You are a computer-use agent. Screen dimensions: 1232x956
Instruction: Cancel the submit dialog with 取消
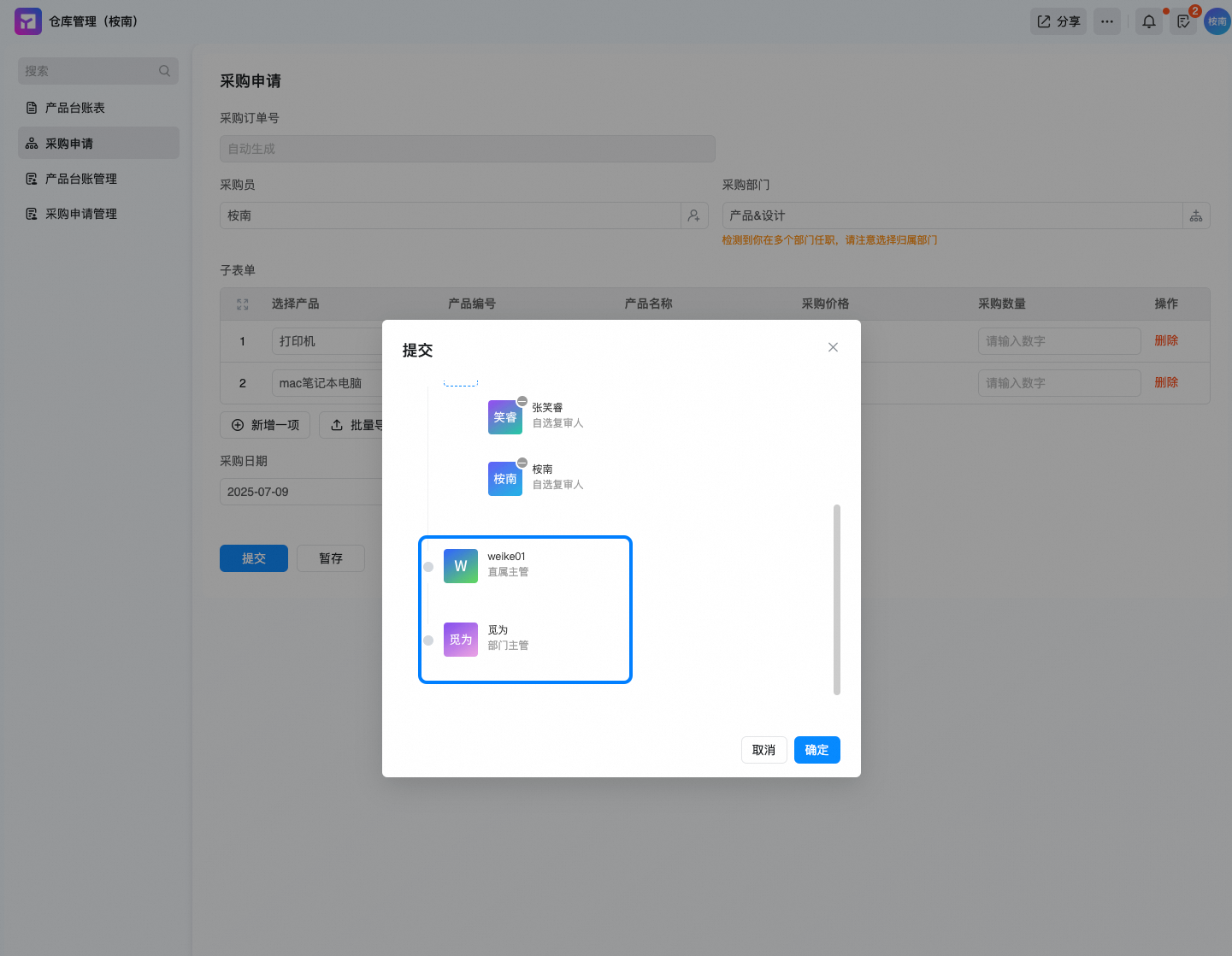763,750
